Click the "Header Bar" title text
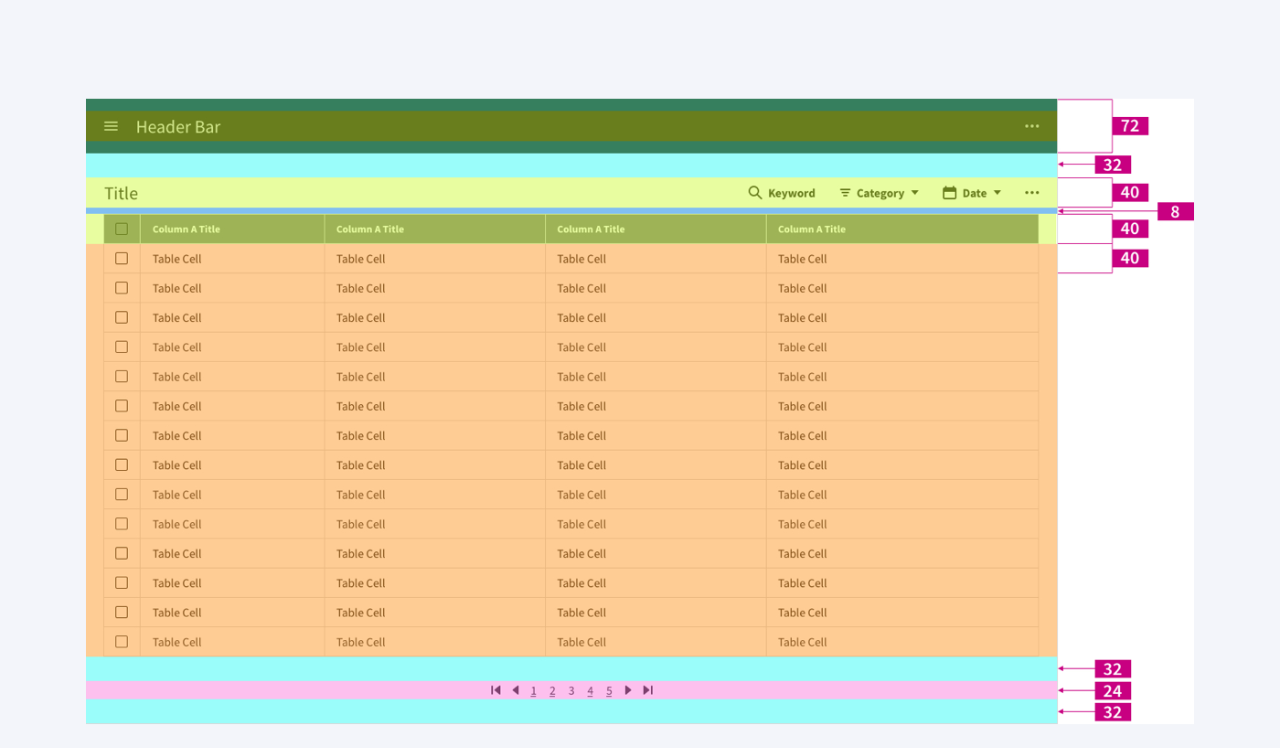Screen dimensions: 1280x748 point(178,127)
